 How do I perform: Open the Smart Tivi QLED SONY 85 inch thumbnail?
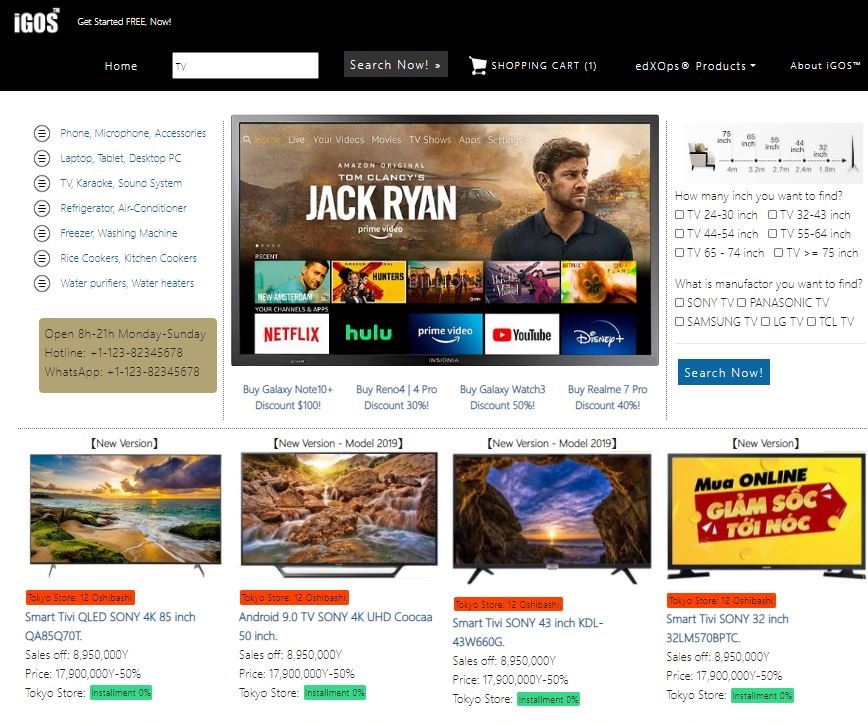pos(126,515)
